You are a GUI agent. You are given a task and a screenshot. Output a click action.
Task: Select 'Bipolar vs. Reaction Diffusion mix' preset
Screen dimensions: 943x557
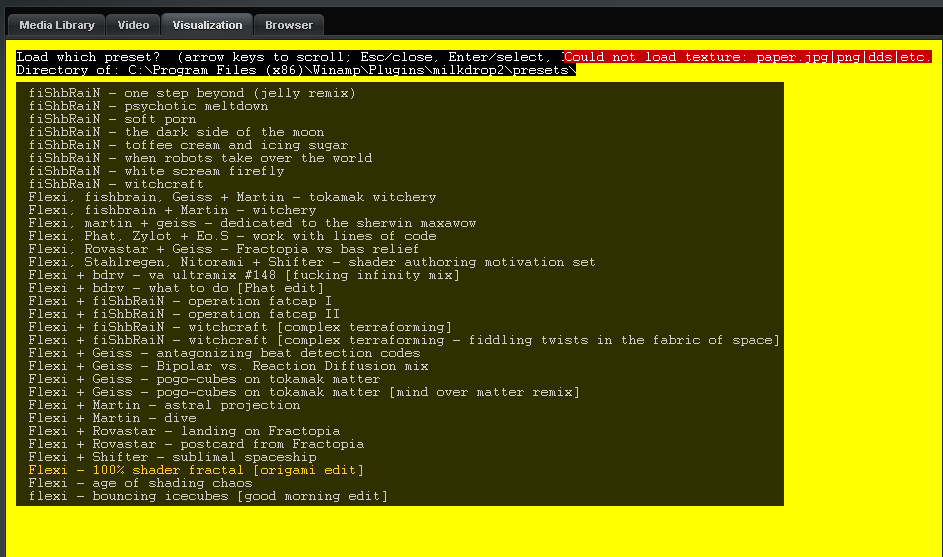coord(228,366)
